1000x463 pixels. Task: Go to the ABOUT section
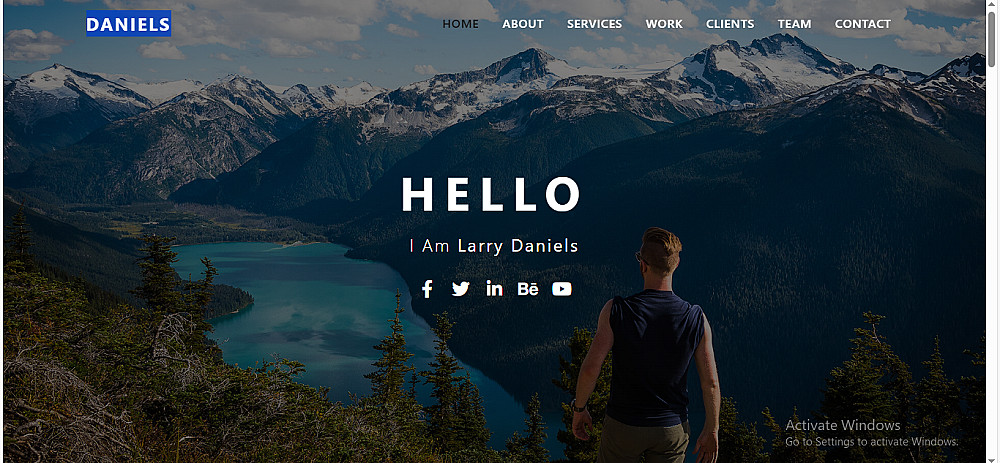pyautogui.click(x=523, y=24)
